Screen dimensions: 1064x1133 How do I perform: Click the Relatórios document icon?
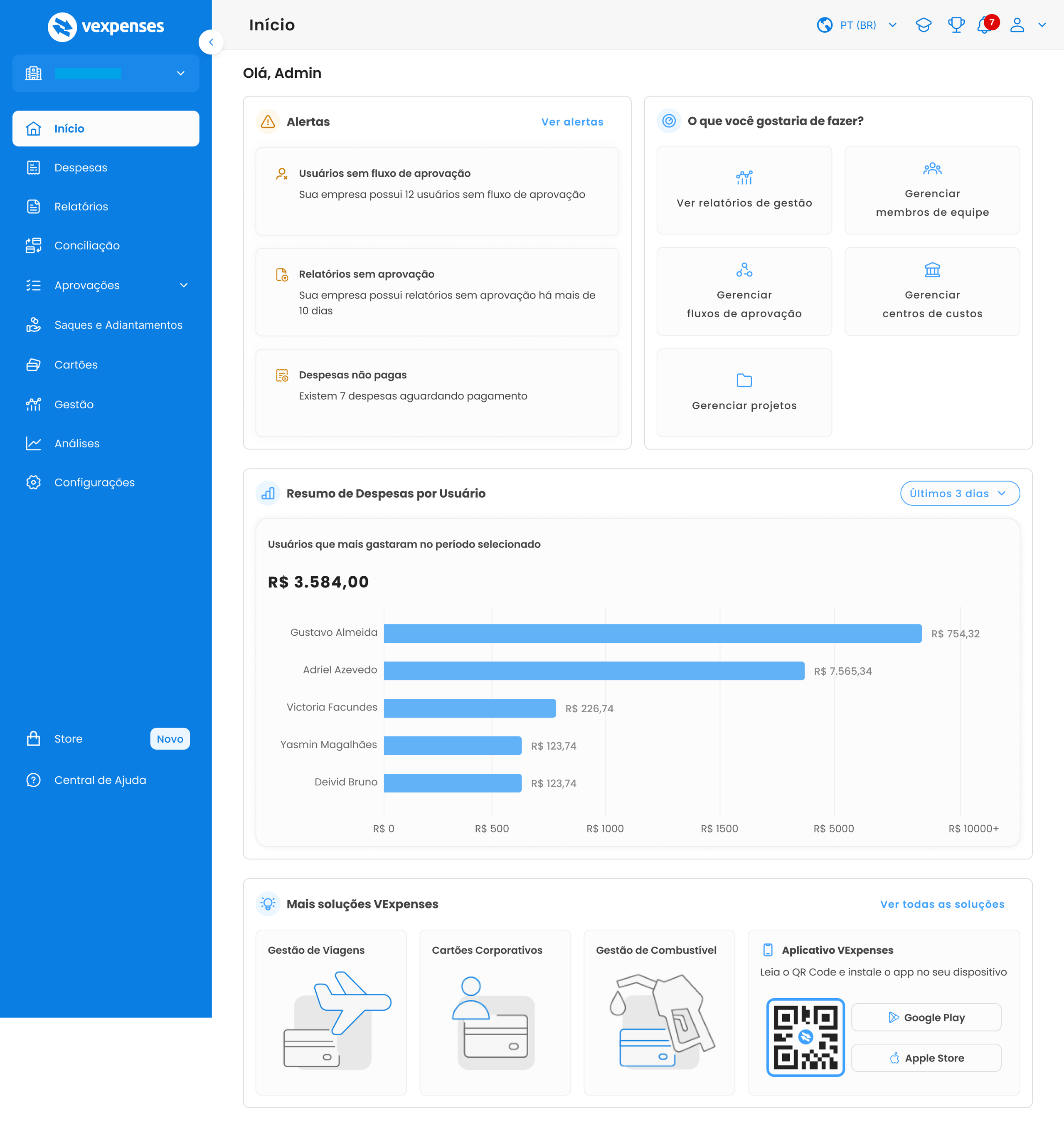(x=34, y=206)
